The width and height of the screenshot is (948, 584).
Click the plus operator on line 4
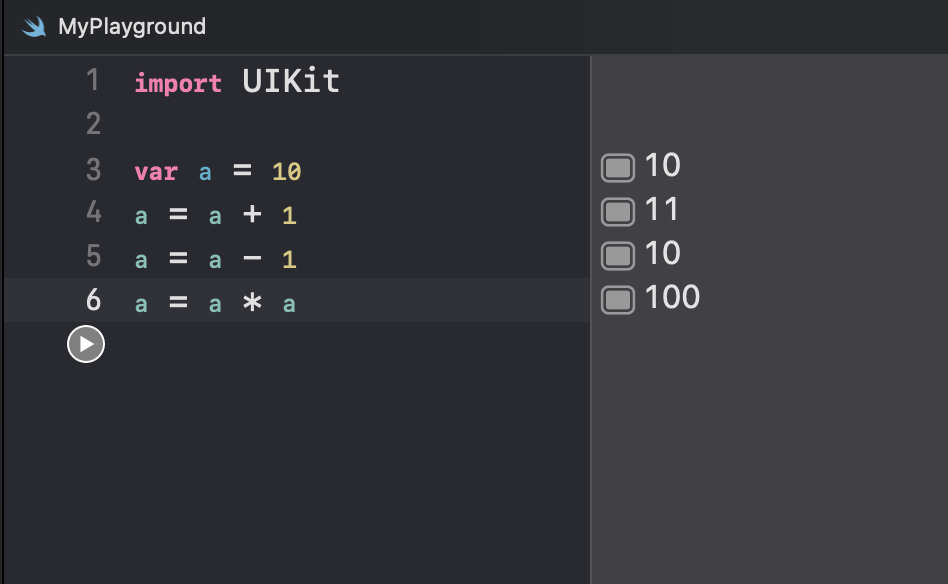coord(252,214)
